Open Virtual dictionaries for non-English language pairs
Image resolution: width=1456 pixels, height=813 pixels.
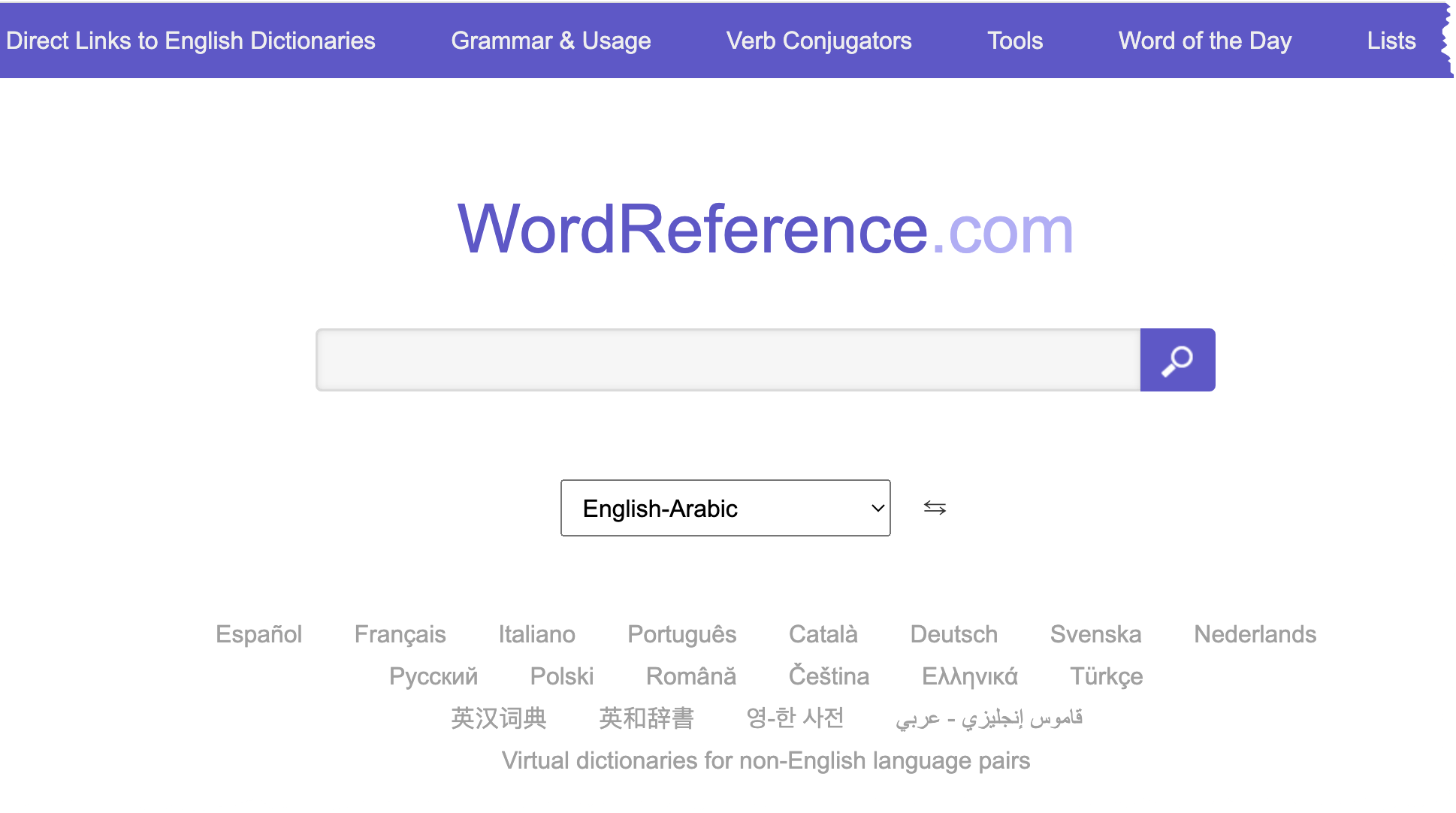tap(767, 760)
